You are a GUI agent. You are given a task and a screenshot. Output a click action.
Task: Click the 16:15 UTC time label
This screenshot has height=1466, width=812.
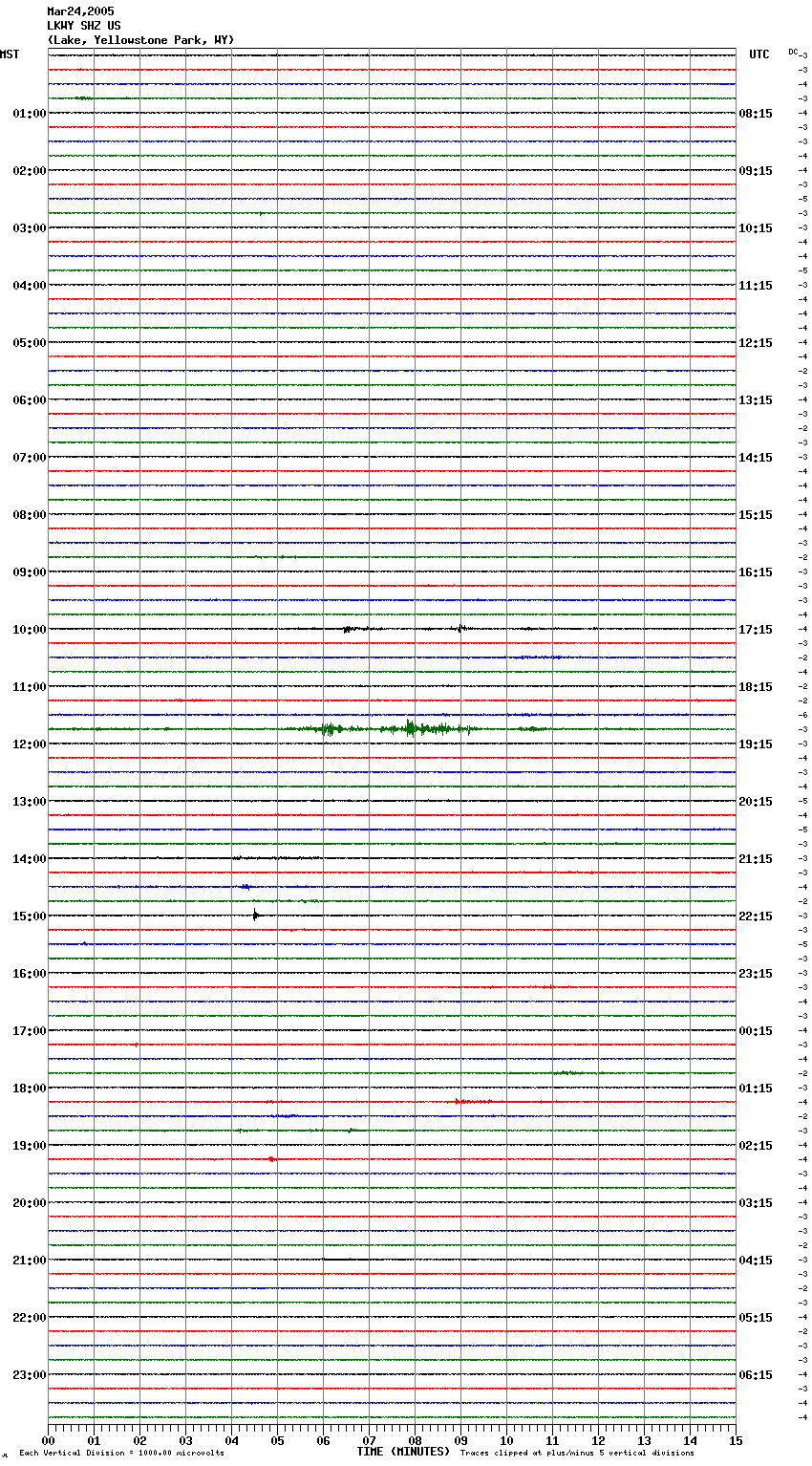point(756,572)
